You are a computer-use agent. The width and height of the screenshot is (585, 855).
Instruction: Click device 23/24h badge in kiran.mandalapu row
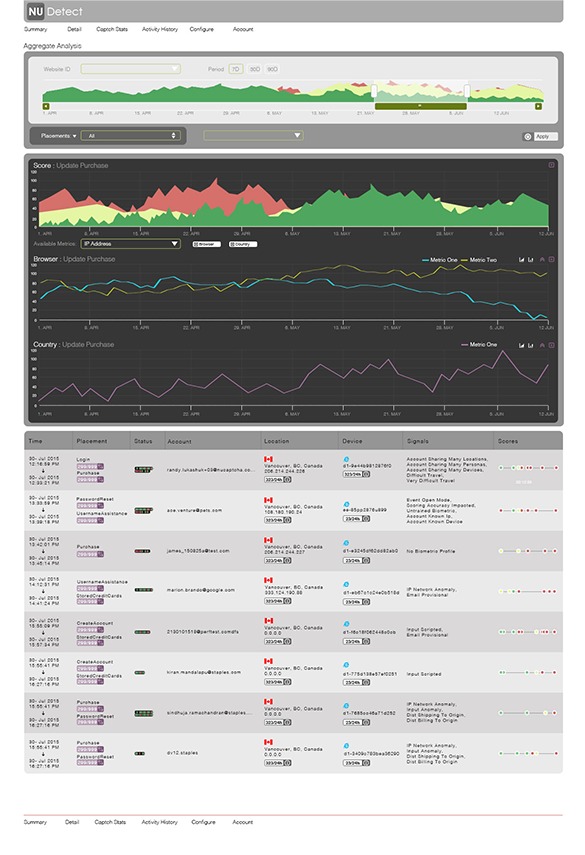357,682
